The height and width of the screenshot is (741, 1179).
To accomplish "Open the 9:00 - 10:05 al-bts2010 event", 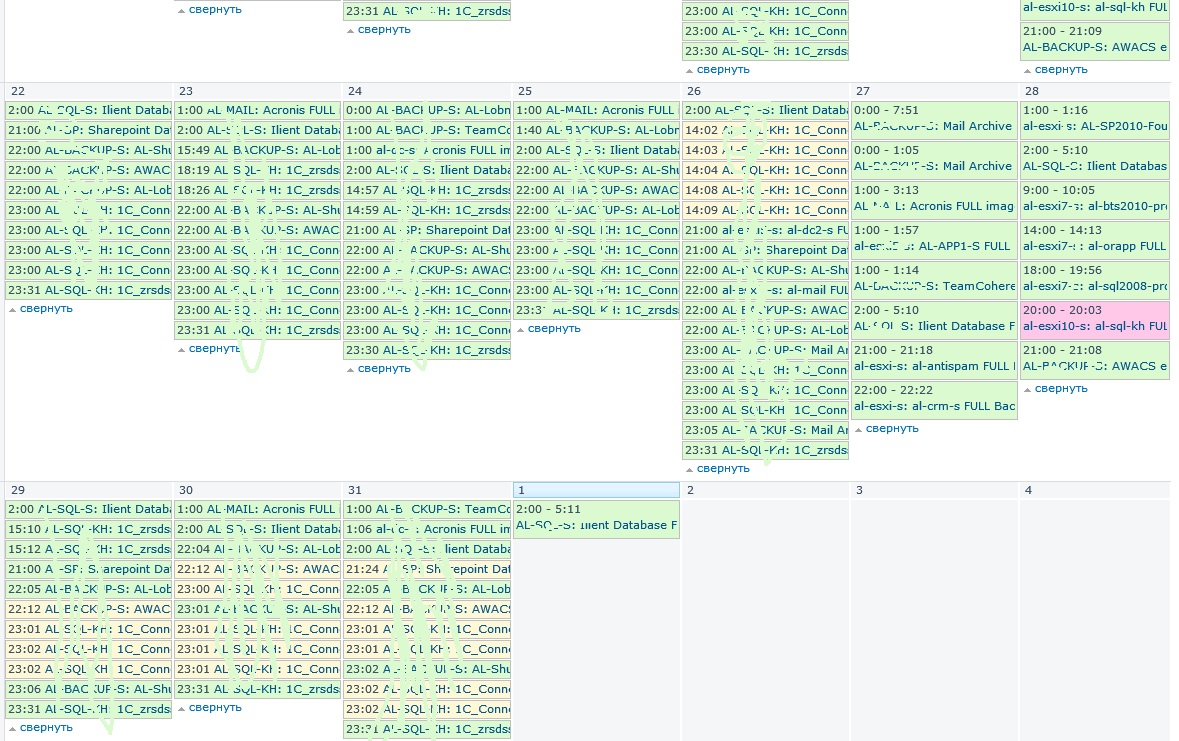I will (x=1095, y=198).
